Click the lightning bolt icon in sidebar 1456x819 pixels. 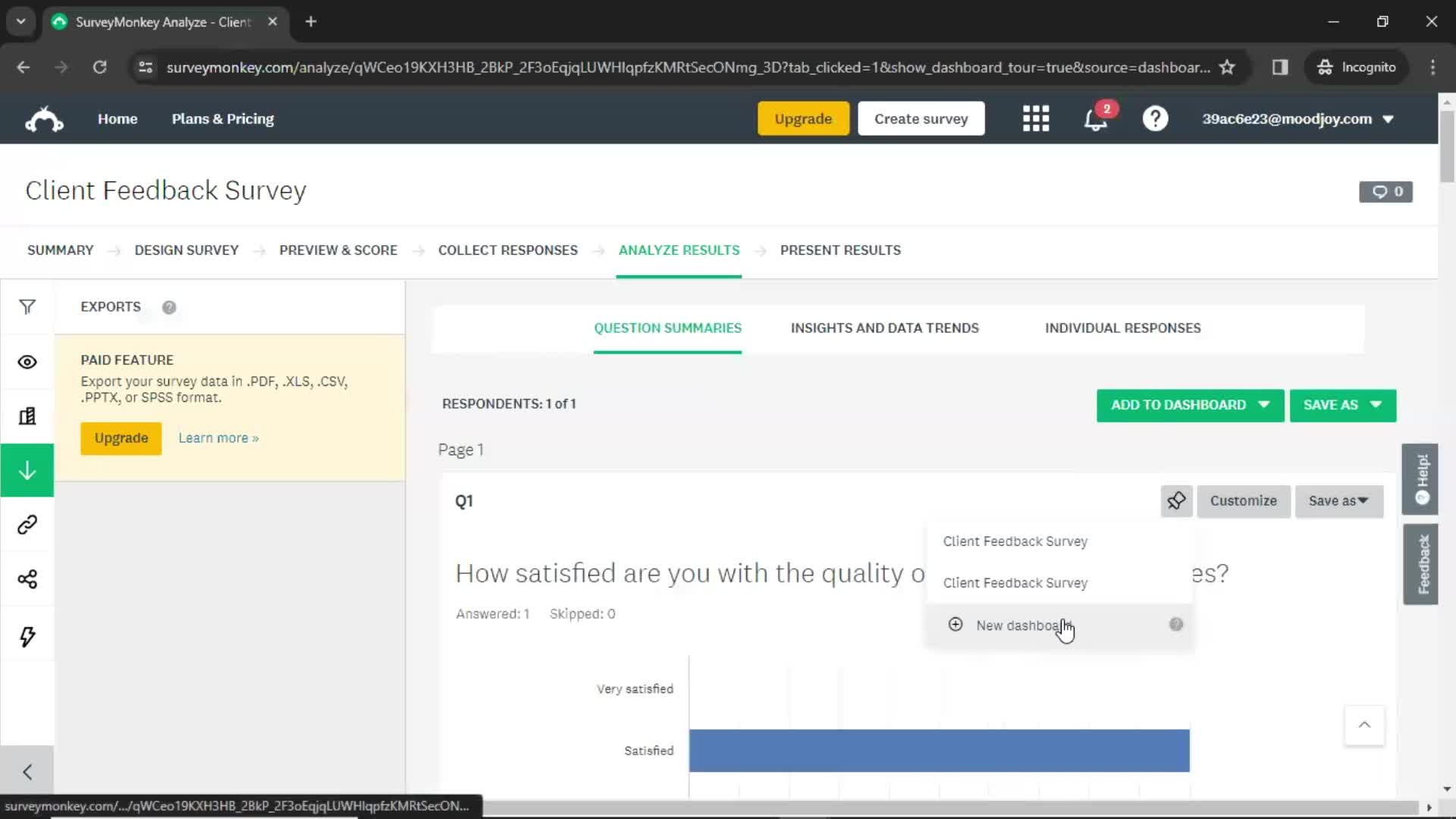[x=27, y=635]
